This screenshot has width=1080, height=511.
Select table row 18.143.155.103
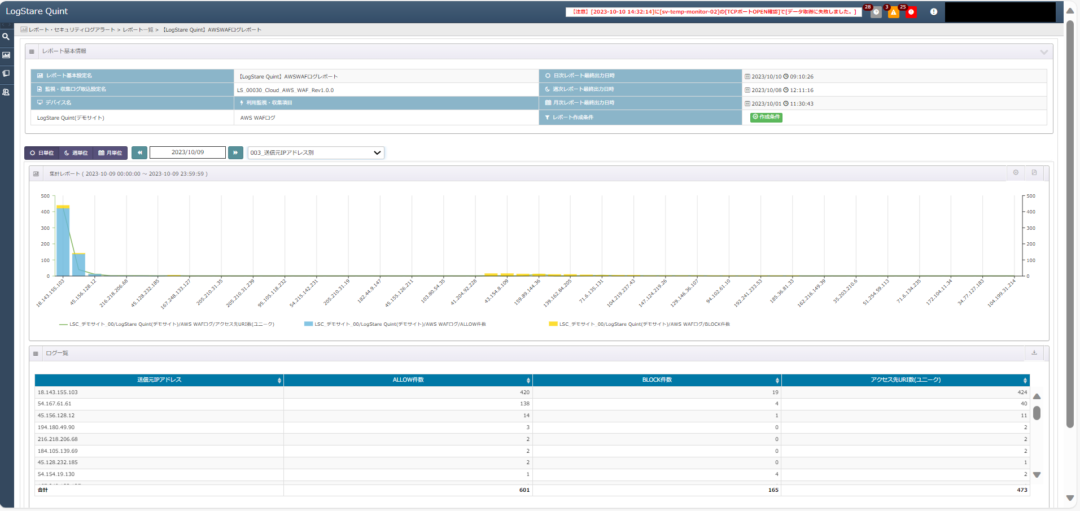coord(532,392)
